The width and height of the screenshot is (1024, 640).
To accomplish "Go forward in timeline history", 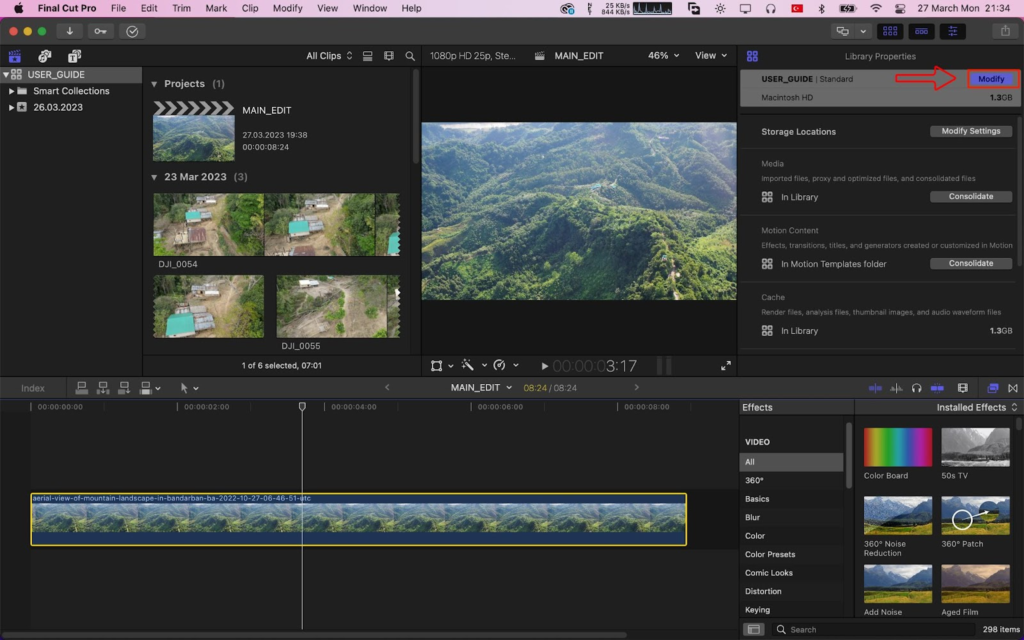I will pos(637,387).
